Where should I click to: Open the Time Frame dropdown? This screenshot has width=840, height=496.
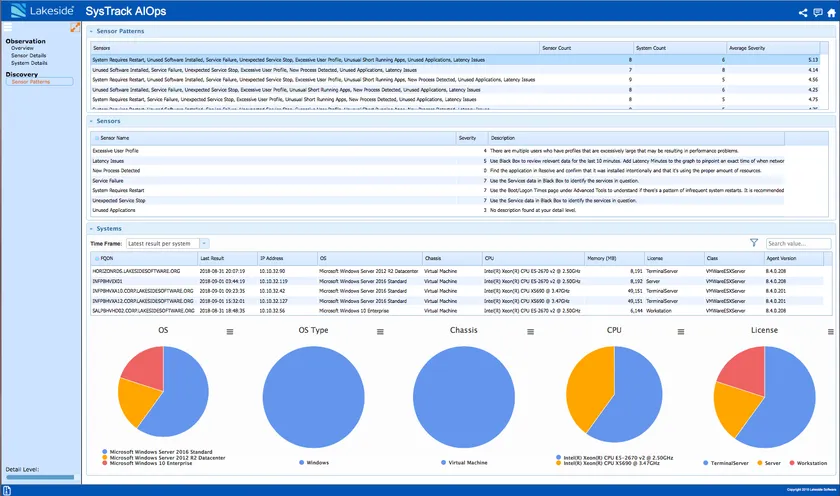(x=168, y=243)
